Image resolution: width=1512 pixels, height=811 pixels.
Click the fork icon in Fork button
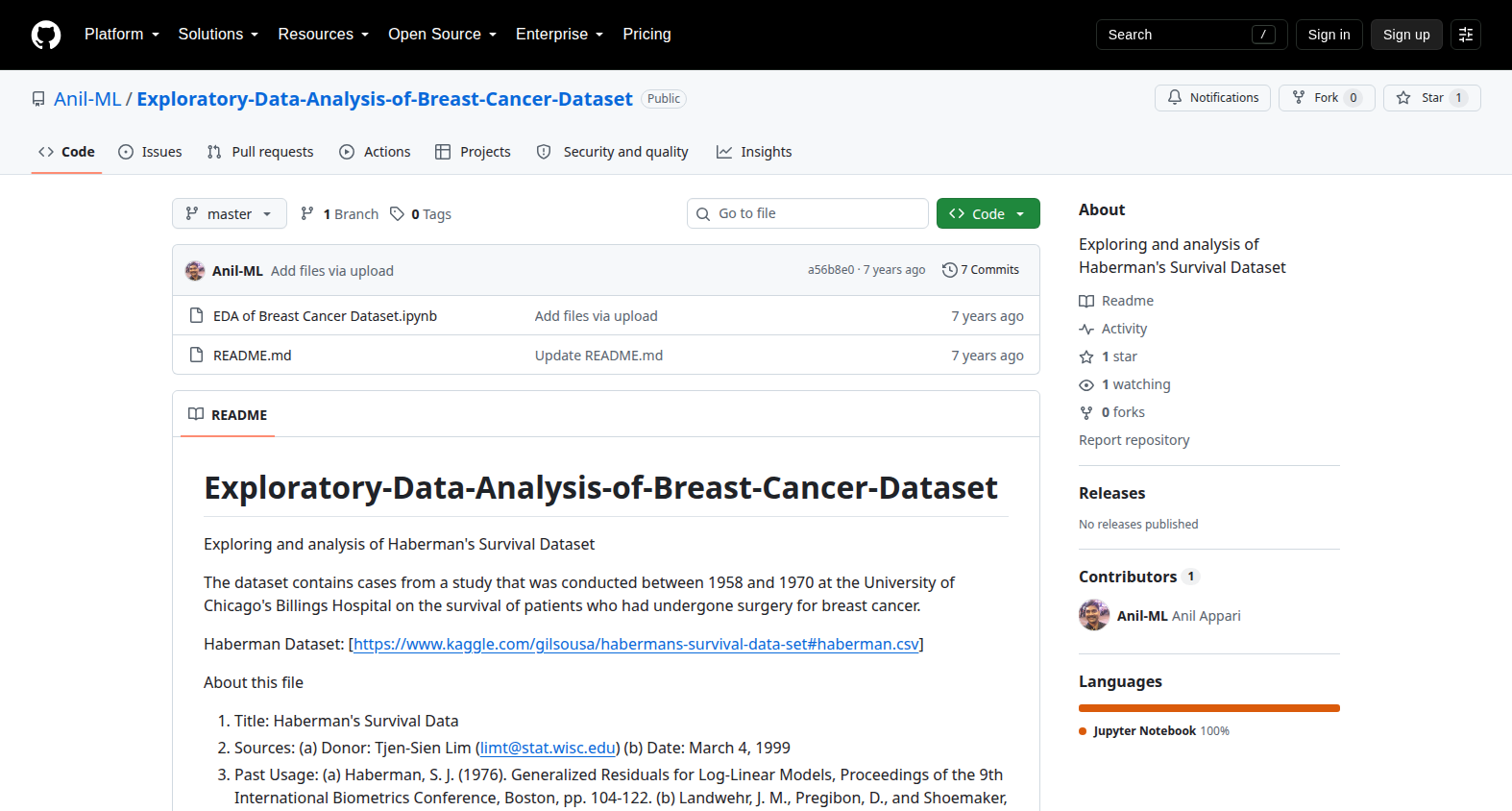1299,97
